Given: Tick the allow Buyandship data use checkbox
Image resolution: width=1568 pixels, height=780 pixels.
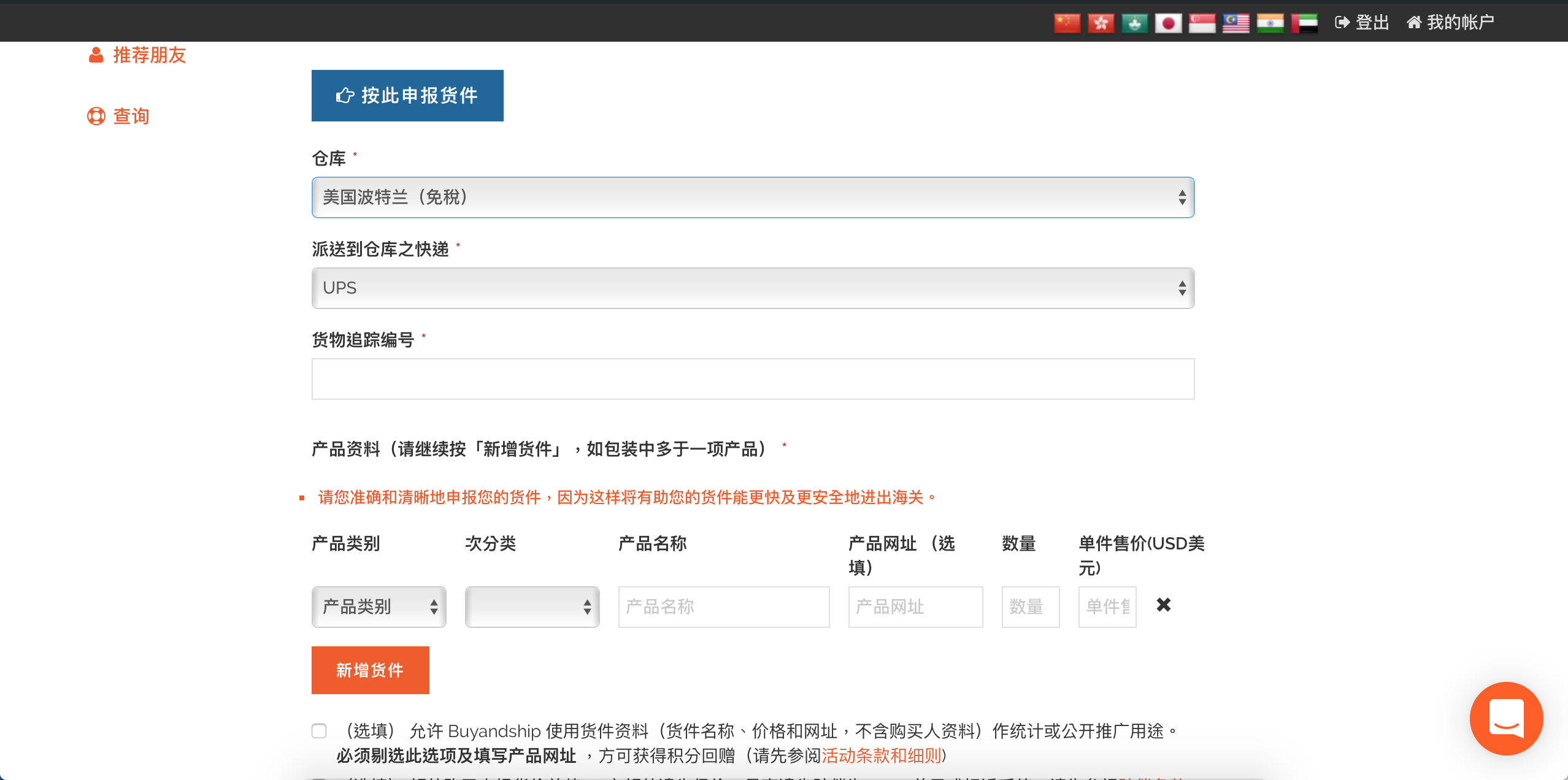Looking at the screenshot, I should [x=319, y=731].
